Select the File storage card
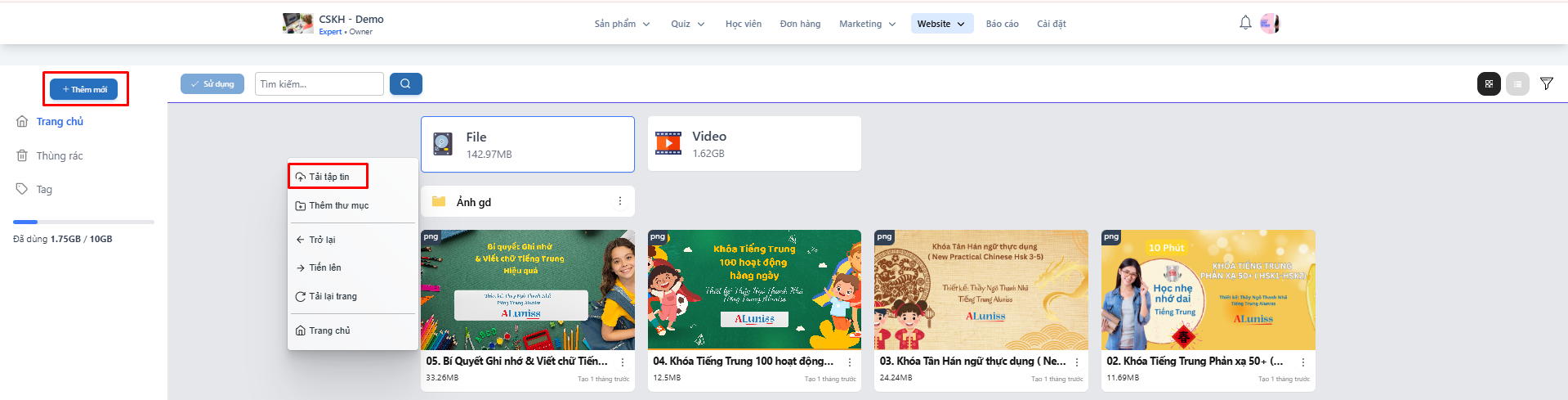Screen dimensions: 1568x400 [528, 144]
